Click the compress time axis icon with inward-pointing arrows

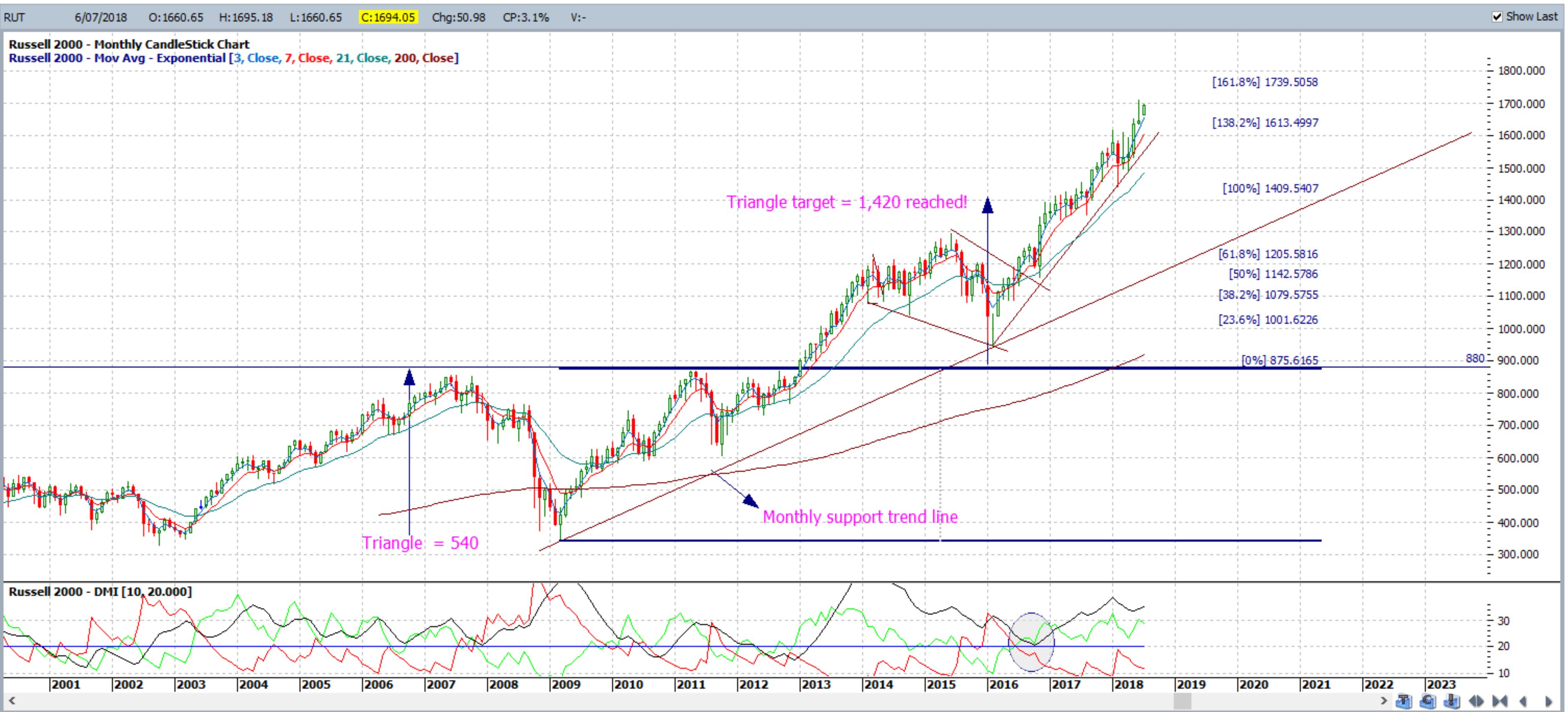1500,701
